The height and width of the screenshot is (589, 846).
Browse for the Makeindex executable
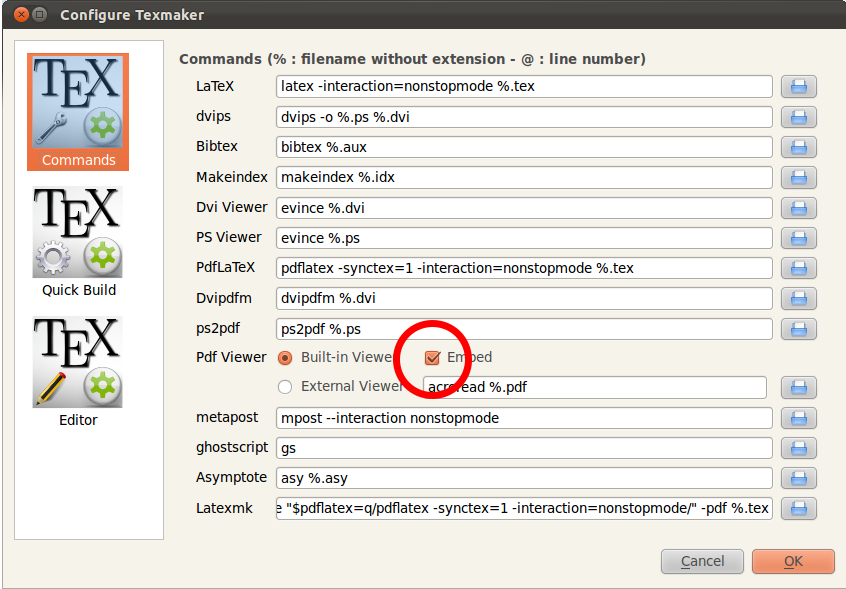click(x=798, y=177)
